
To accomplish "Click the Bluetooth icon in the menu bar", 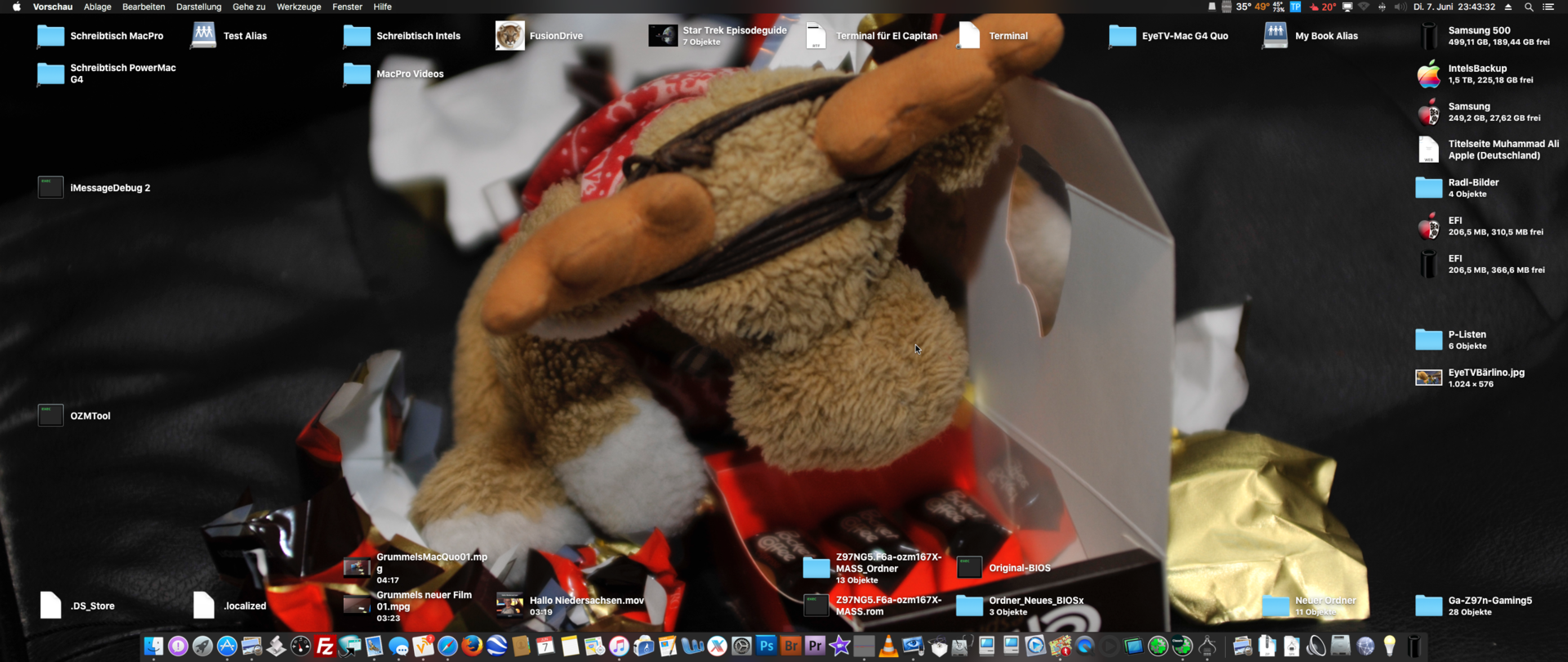I will coord(1382,7).
